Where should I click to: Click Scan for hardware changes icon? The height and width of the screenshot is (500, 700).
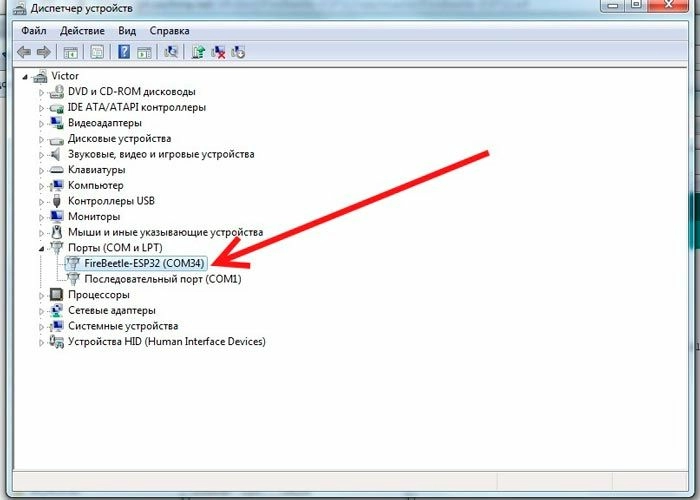pos(171,51)
